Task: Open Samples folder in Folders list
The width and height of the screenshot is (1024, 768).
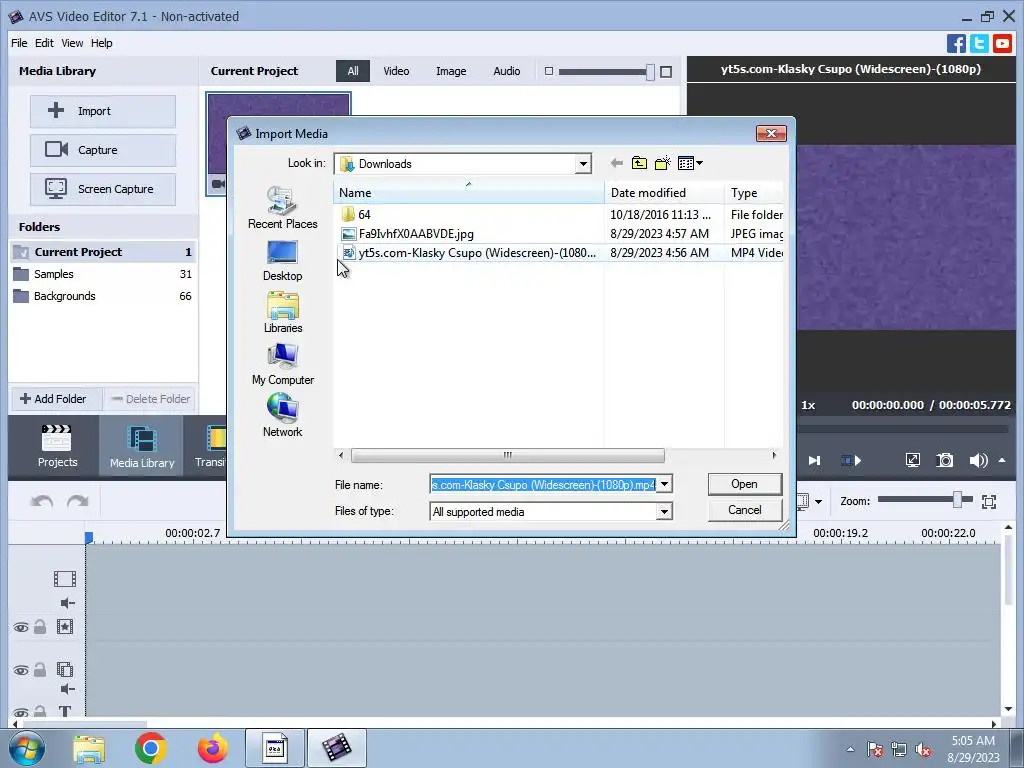Action: pyautogui.click(x=103, y=274)
